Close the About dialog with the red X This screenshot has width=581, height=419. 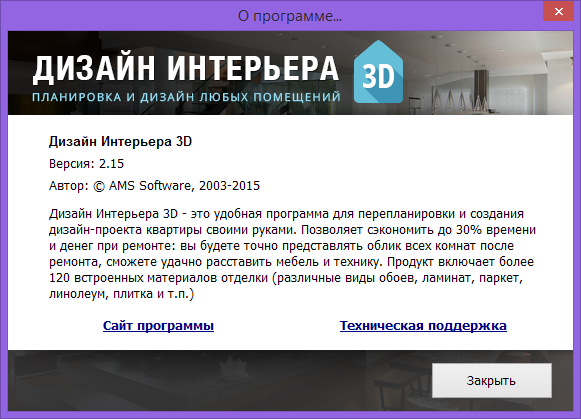pyautogui.click(x=558, y=11)
